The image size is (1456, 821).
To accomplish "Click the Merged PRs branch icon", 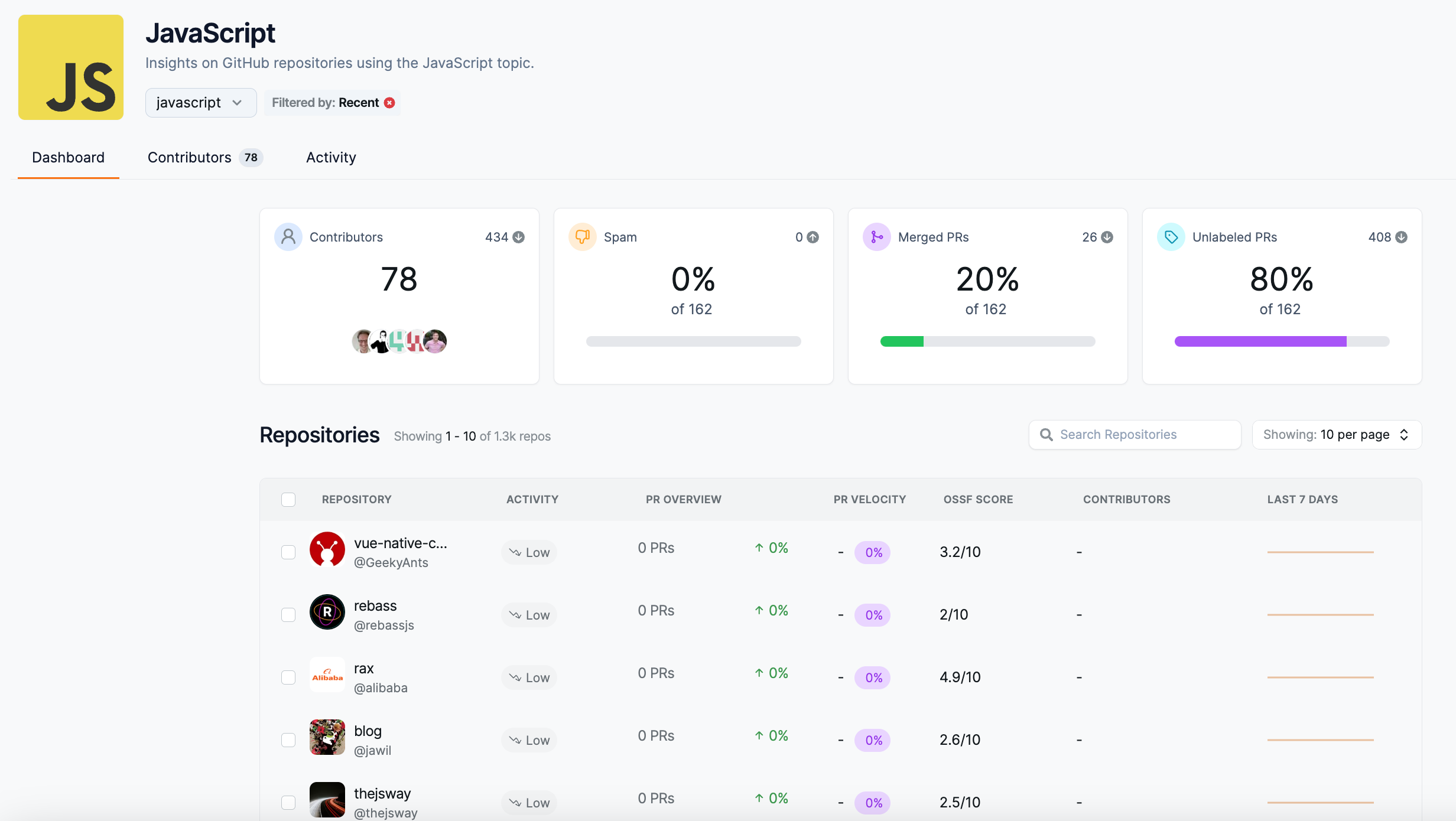I will (877, 237).
